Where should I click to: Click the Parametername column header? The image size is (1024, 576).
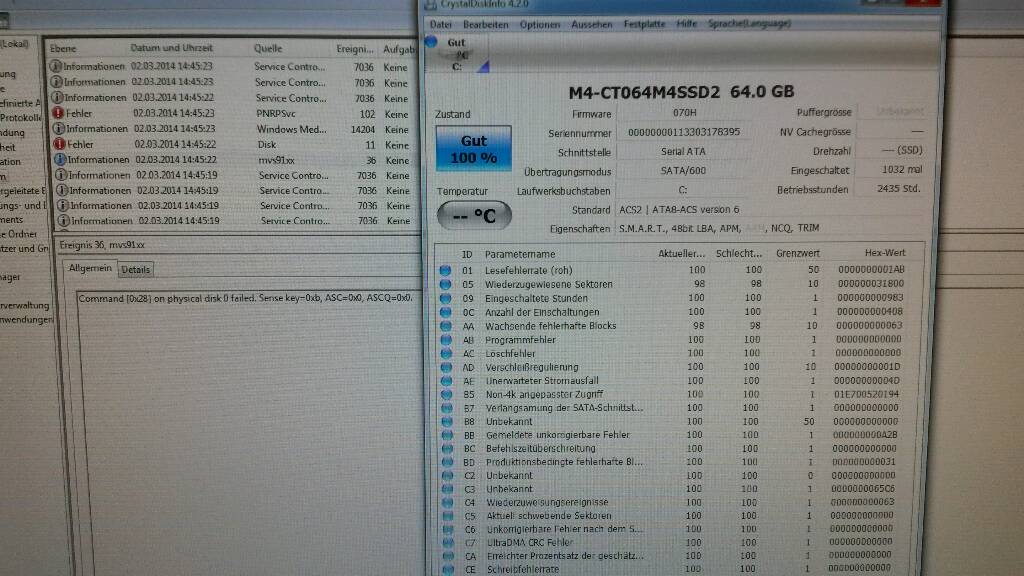click(x=520, y=254)
